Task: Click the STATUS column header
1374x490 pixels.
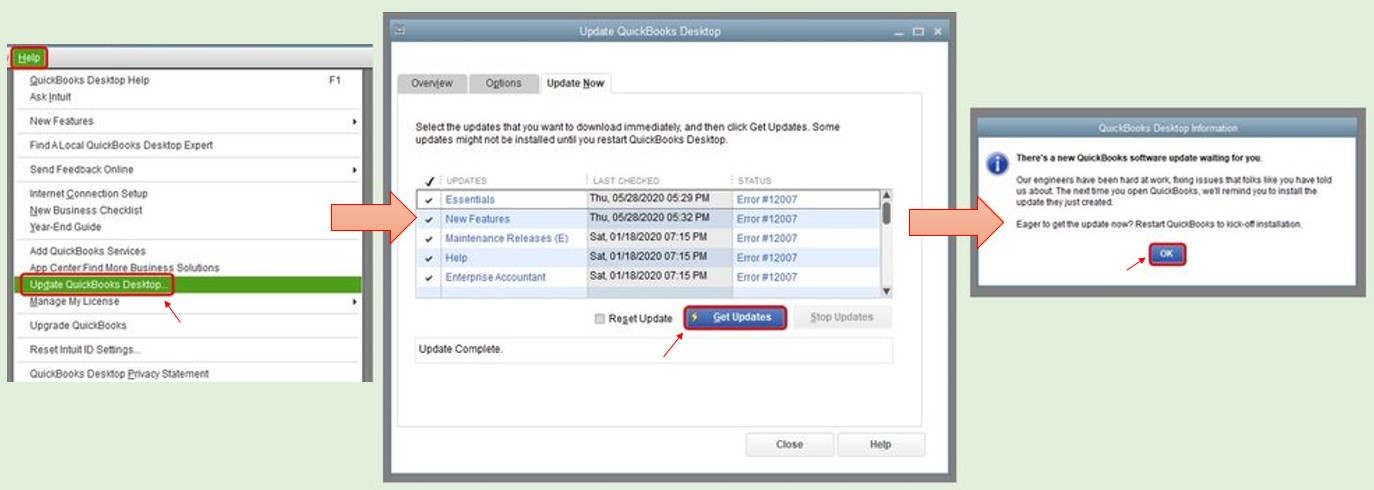Action: (x=755, y=180)
